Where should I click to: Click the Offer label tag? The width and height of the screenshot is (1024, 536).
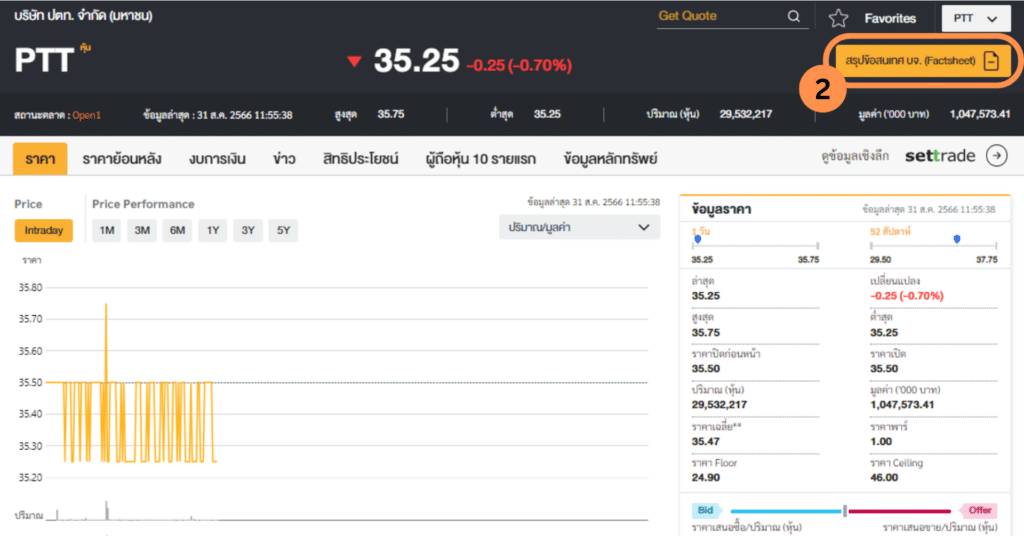tap(979, 511)
